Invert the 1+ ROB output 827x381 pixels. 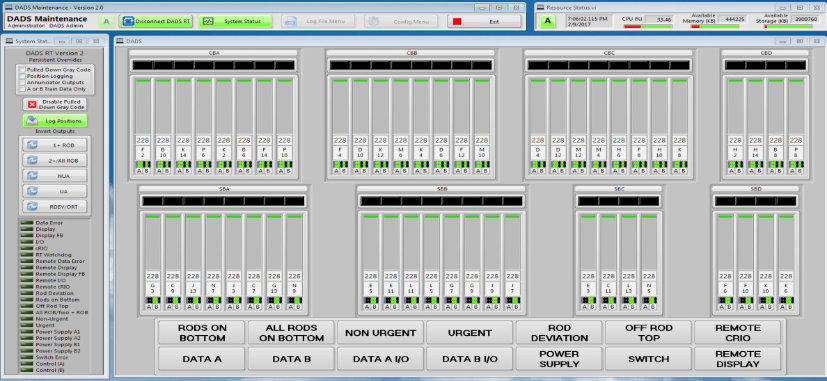55,145
